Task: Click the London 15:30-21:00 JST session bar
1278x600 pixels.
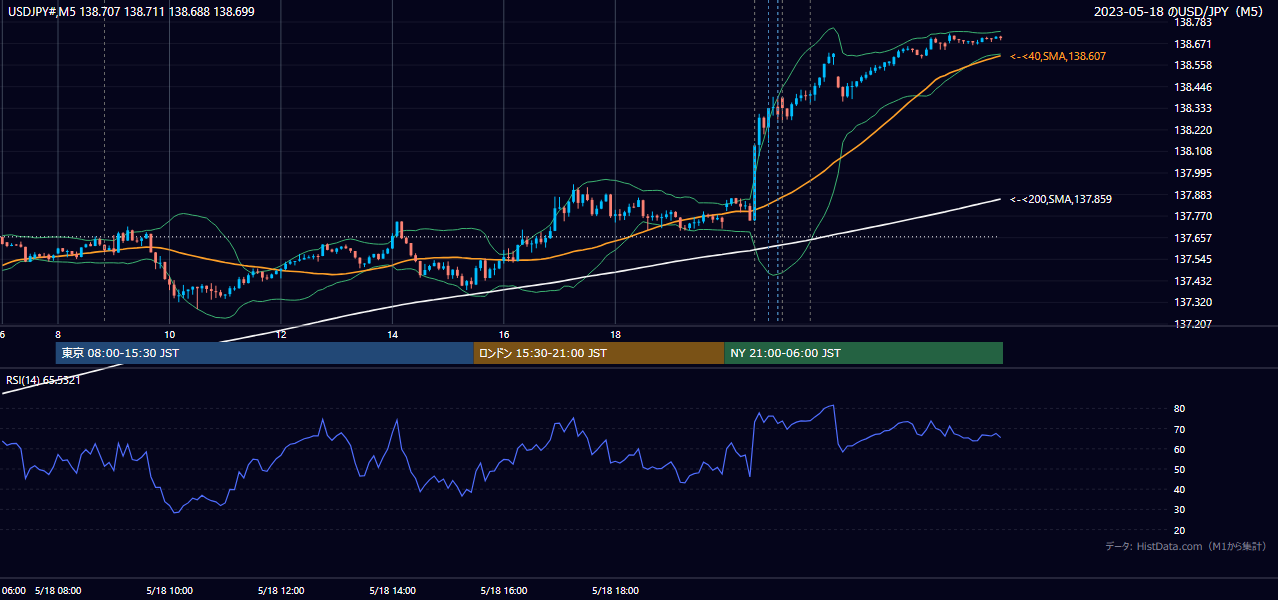Action: tap(599, 353)
